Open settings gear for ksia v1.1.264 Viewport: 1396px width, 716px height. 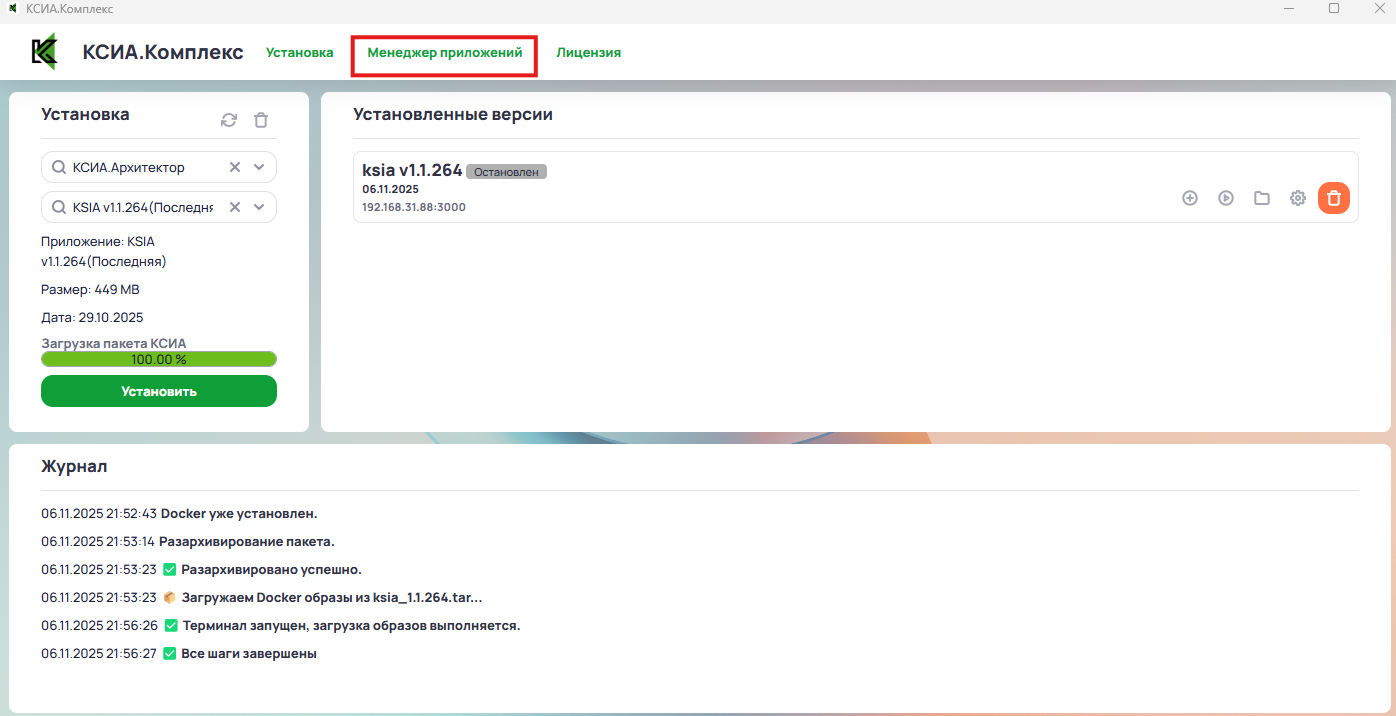click(1298, 198)
